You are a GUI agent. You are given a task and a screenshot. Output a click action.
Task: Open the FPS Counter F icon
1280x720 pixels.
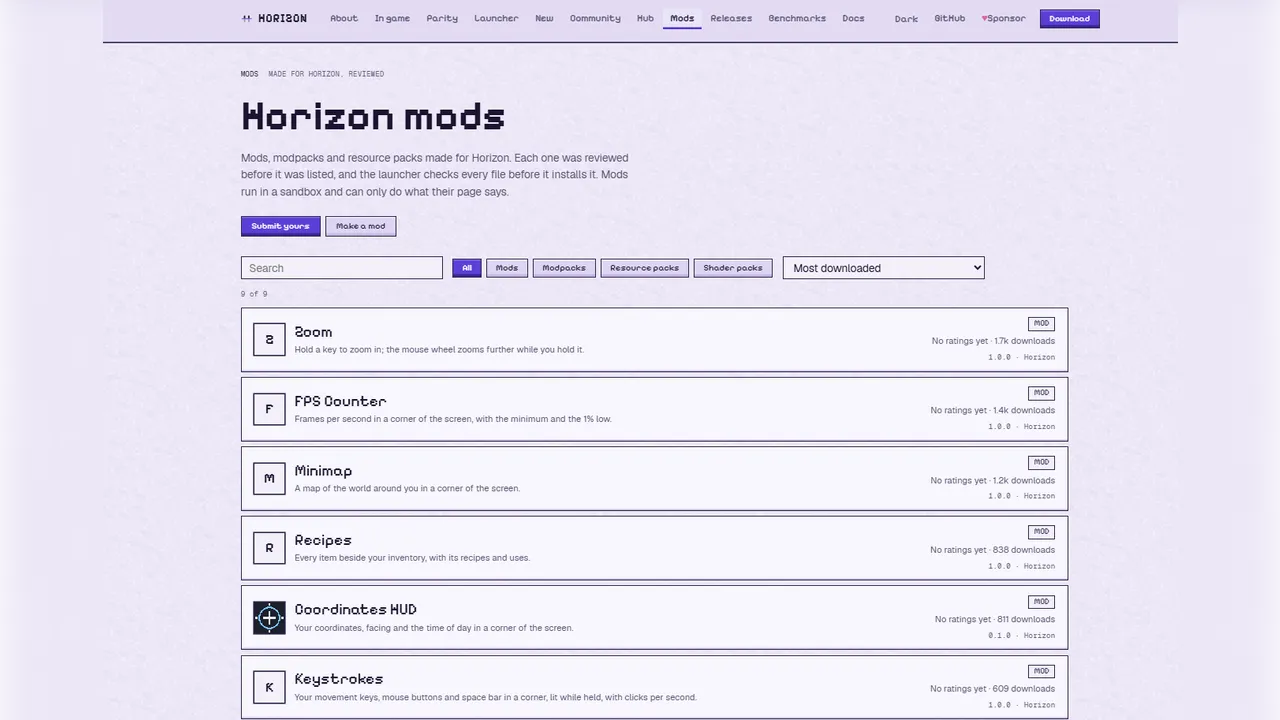[269, 409]
